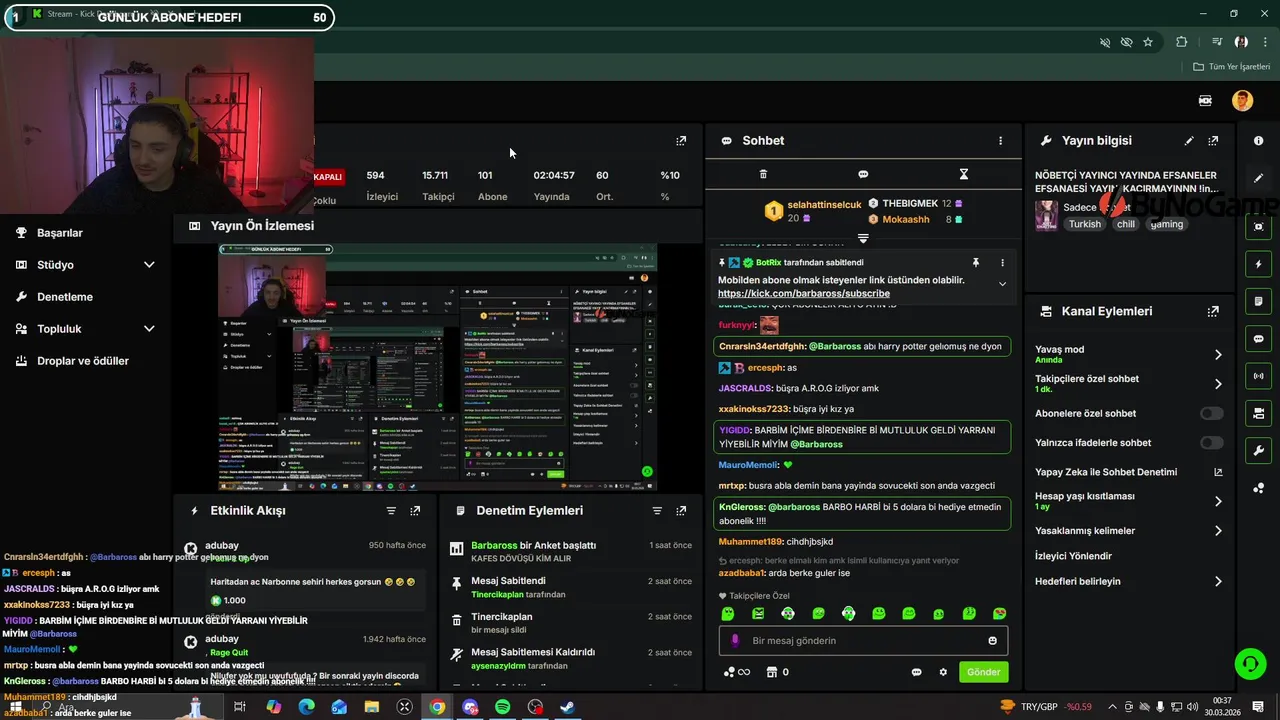The height and width of the screenshot is (720, 1280).
Task: Select the gaming tag
Action: [x=1166, y=224]
